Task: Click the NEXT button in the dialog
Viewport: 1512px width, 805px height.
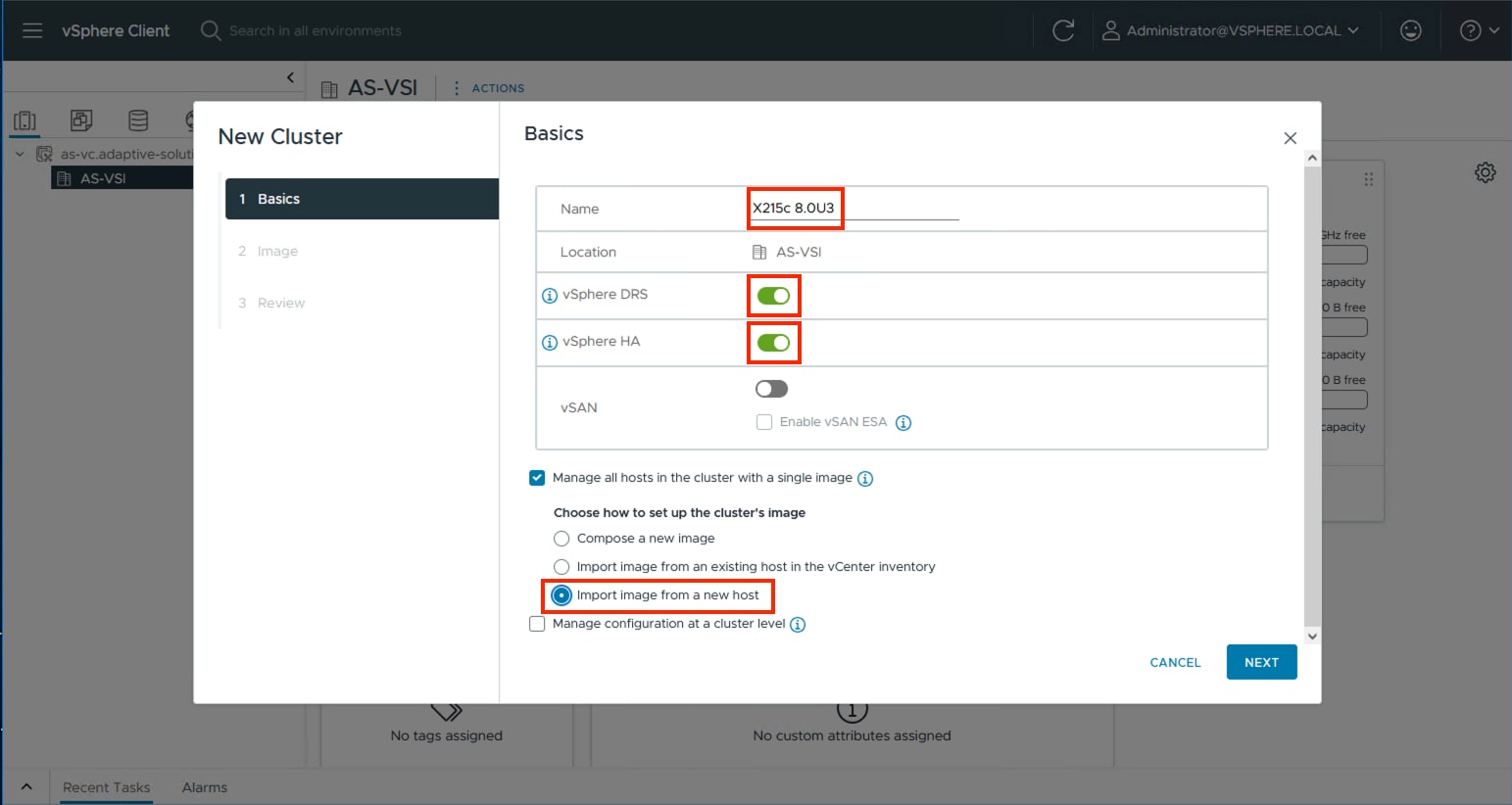Action: [1261, 662]
